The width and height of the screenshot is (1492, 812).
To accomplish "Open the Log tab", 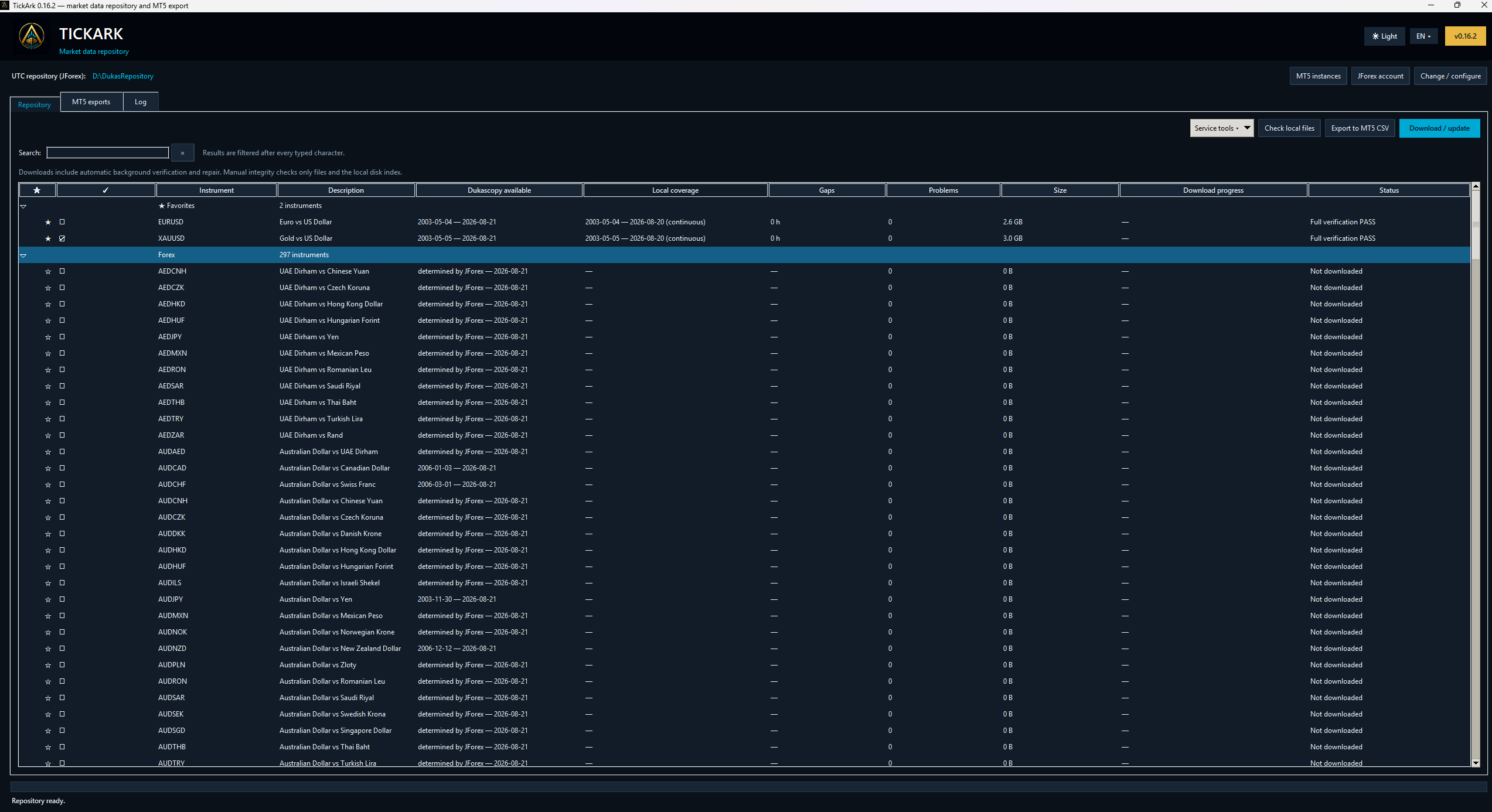I will click(141, 102).
